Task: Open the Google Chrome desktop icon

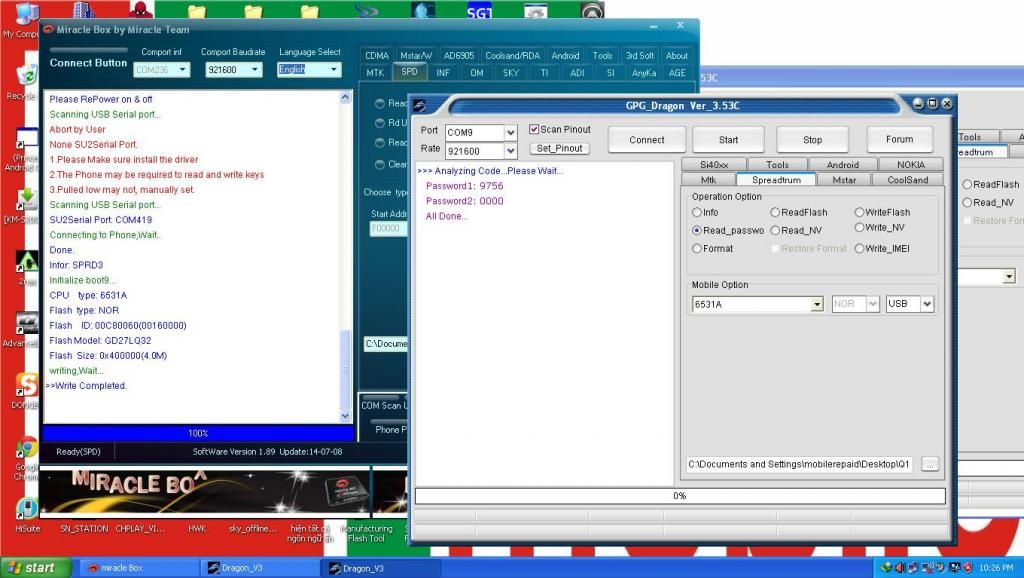Action: click(x=26, y=457)
